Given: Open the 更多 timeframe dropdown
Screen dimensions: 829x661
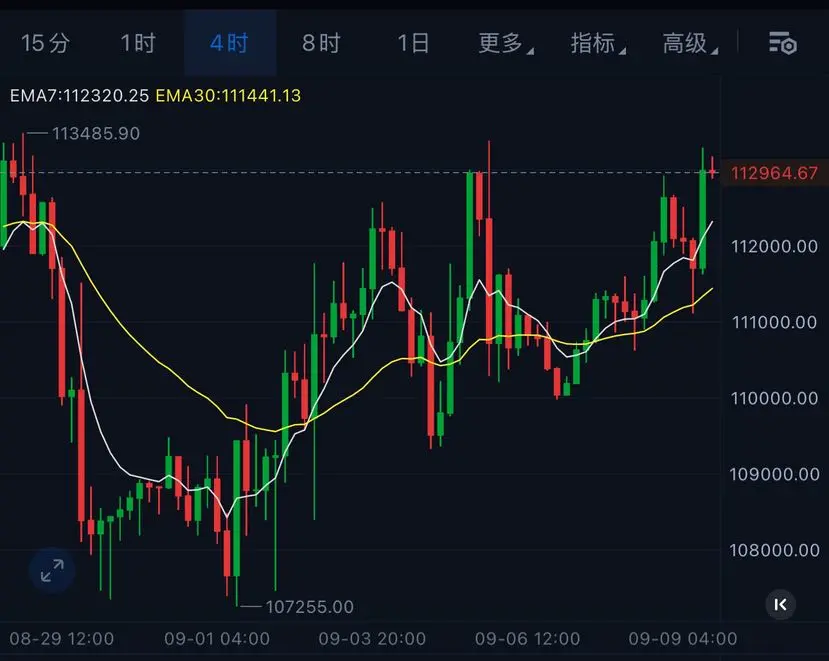Looking at the screenshot, I should point(505,43).
